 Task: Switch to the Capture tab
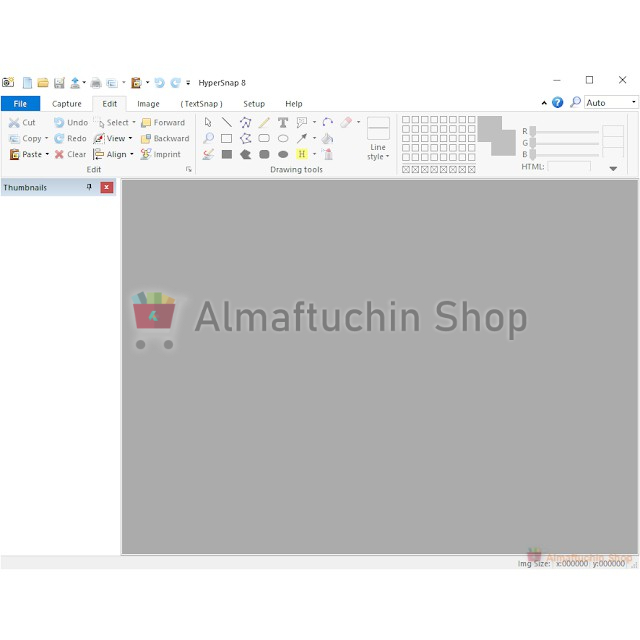point(67,104)
